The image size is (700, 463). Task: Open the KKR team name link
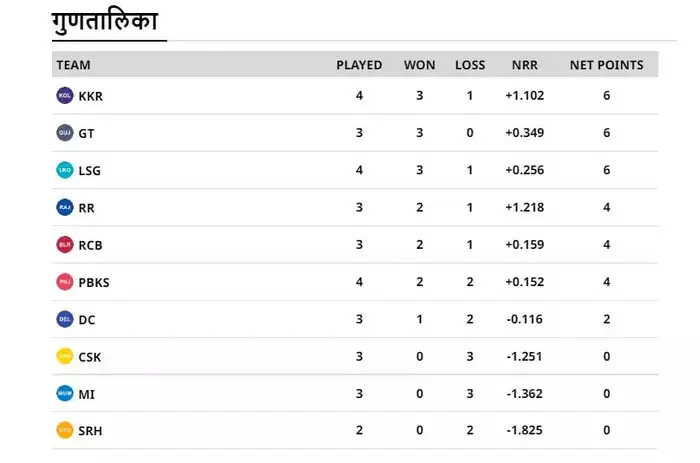(90, 96)
